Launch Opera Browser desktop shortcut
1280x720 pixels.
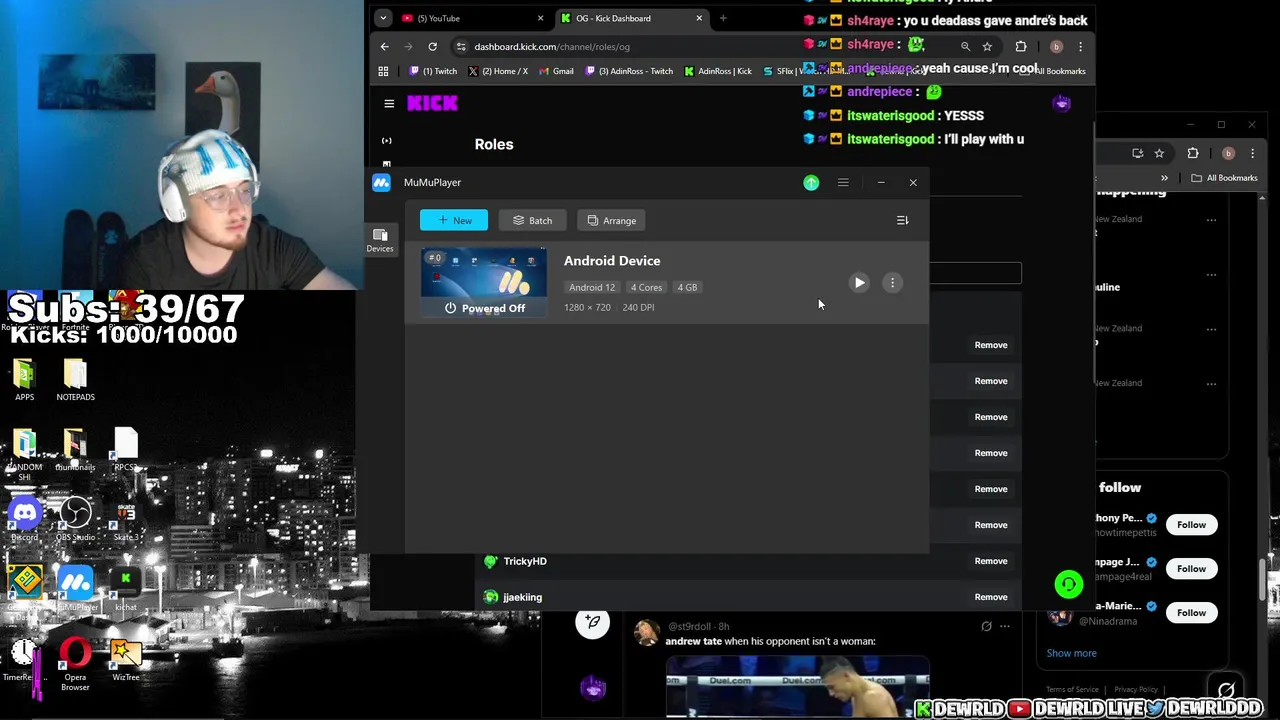point(75,664)
